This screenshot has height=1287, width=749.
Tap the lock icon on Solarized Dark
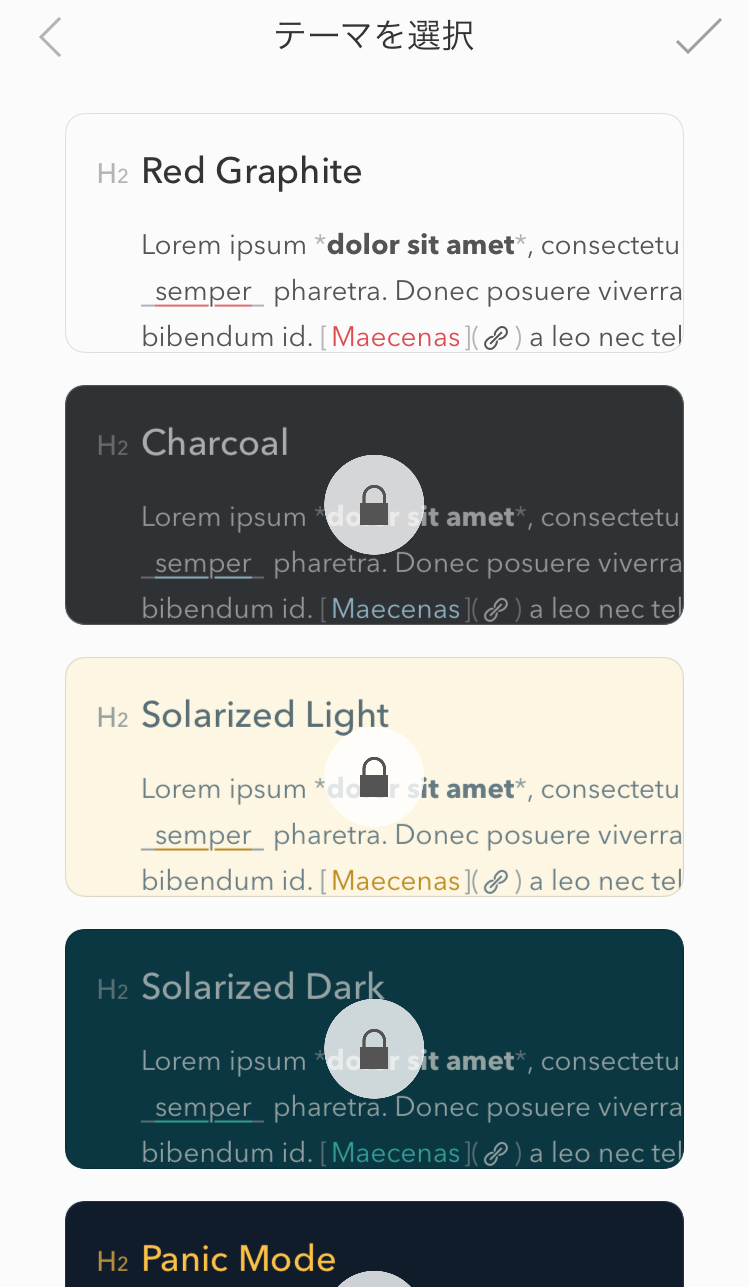[x=374, y=1049]
